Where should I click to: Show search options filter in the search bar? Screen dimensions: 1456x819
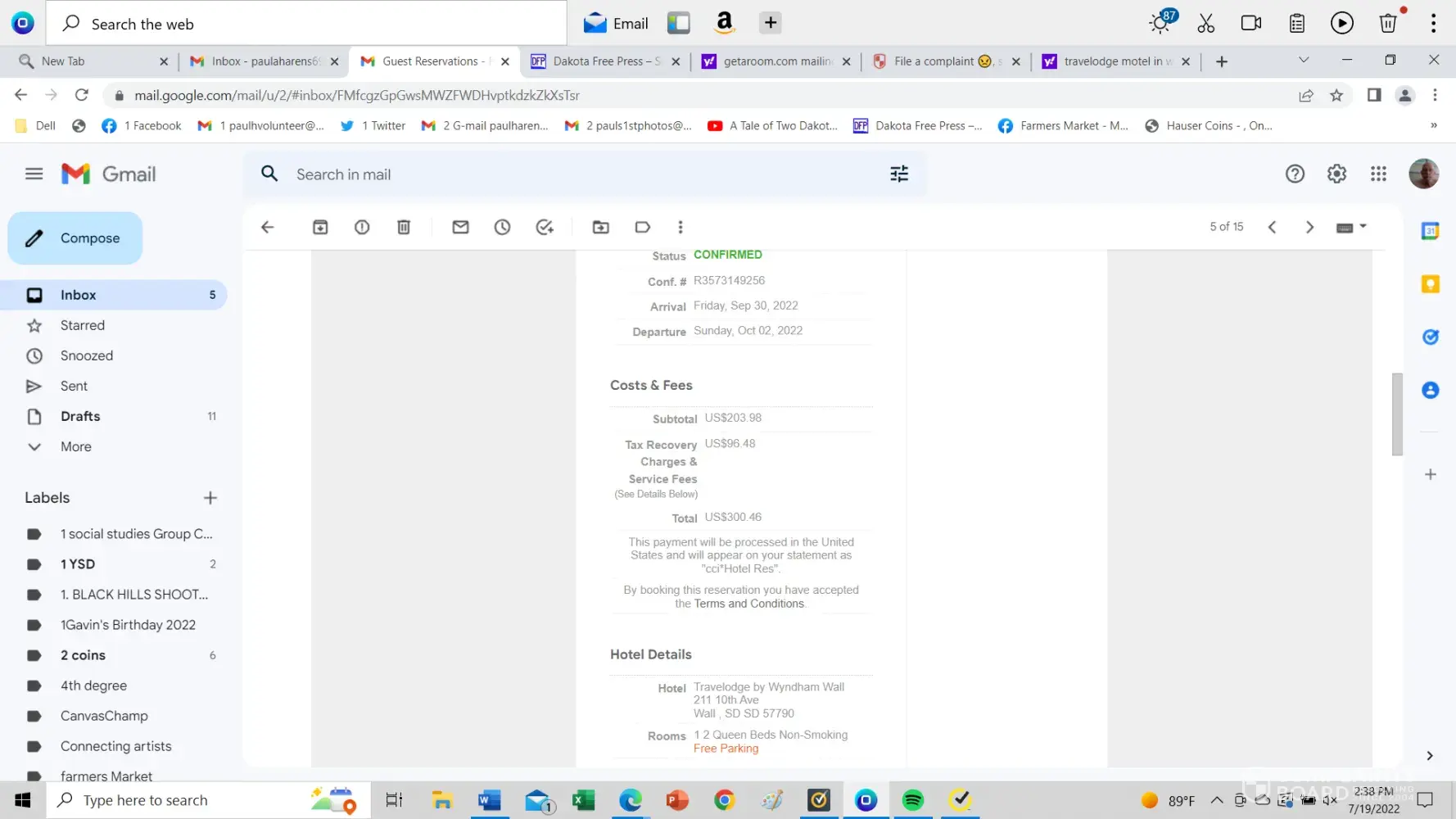pyautogui.click(x=899, y=174)
